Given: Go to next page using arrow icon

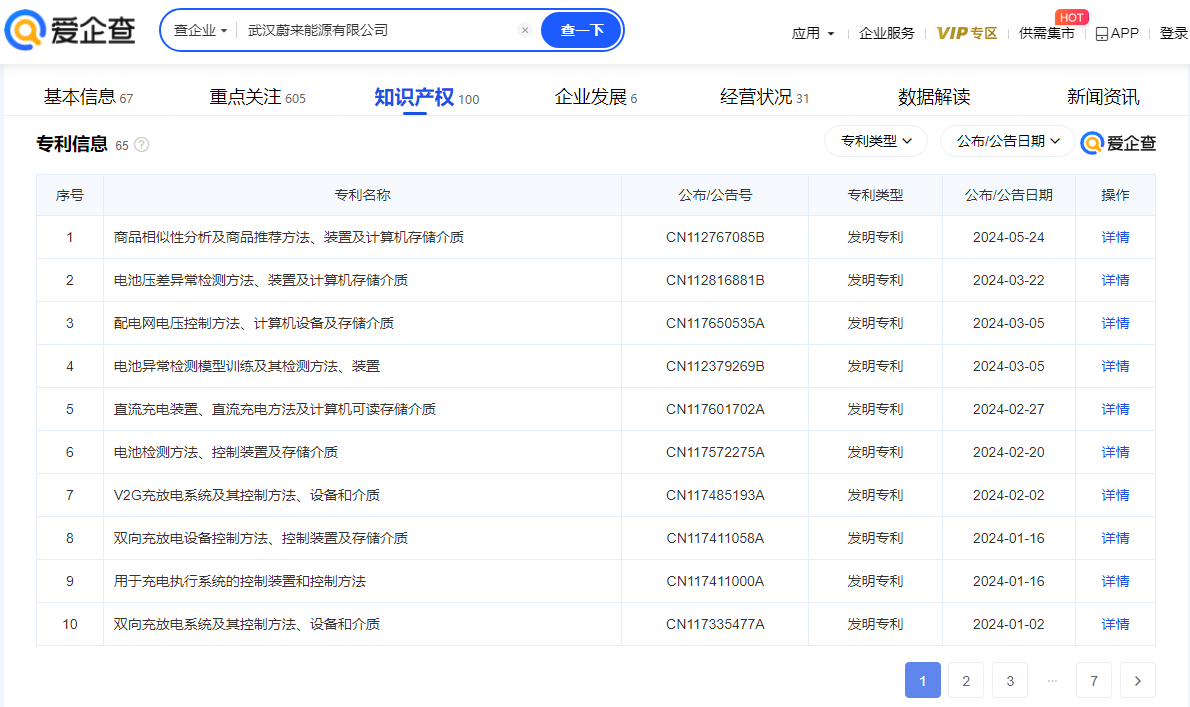Looking at the screenshot, I should 1137,681.
